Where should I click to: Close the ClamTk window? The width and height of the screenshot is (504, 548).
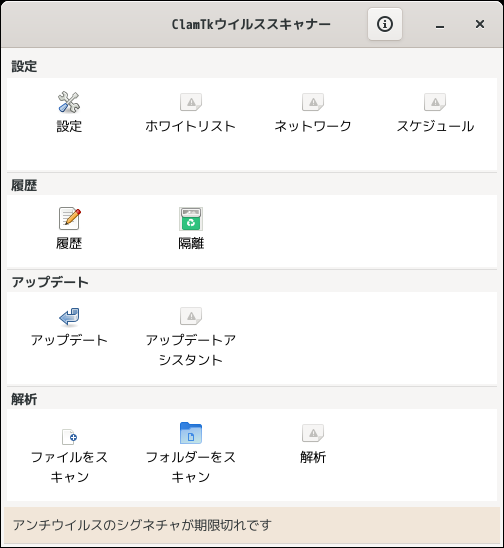(480, 24)
